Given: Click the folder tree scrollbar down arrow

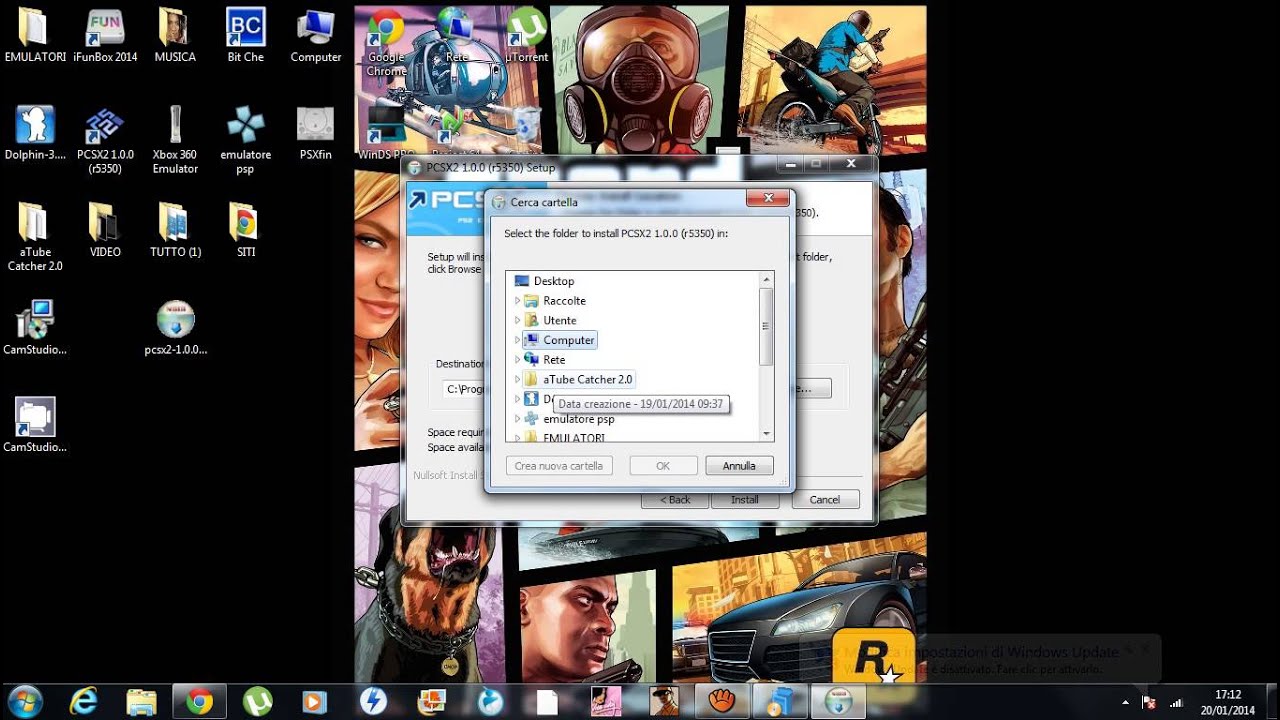Looking at the screenshot, I should [767, 434].
